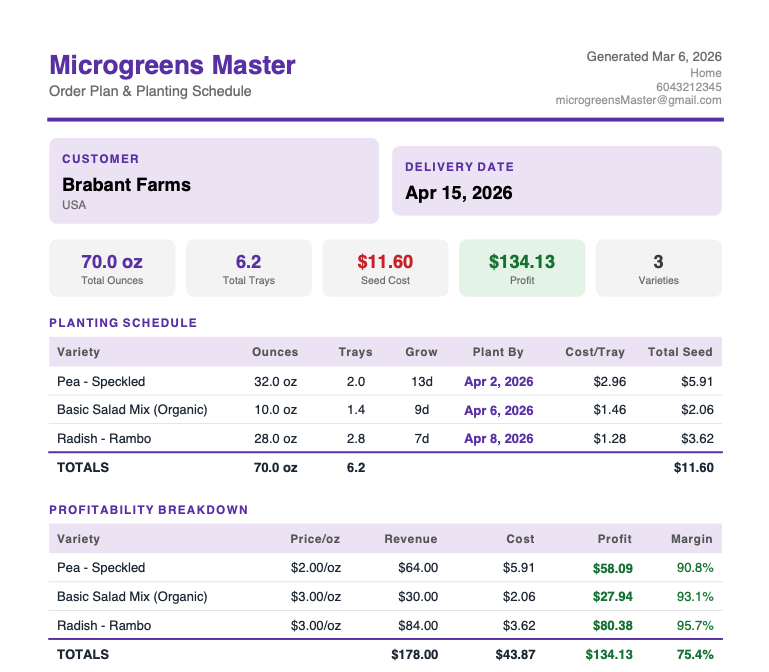Screen dimensions: 769x672
Task: Click the Apr 6, 2026 plant-by date
Action: 498,411
